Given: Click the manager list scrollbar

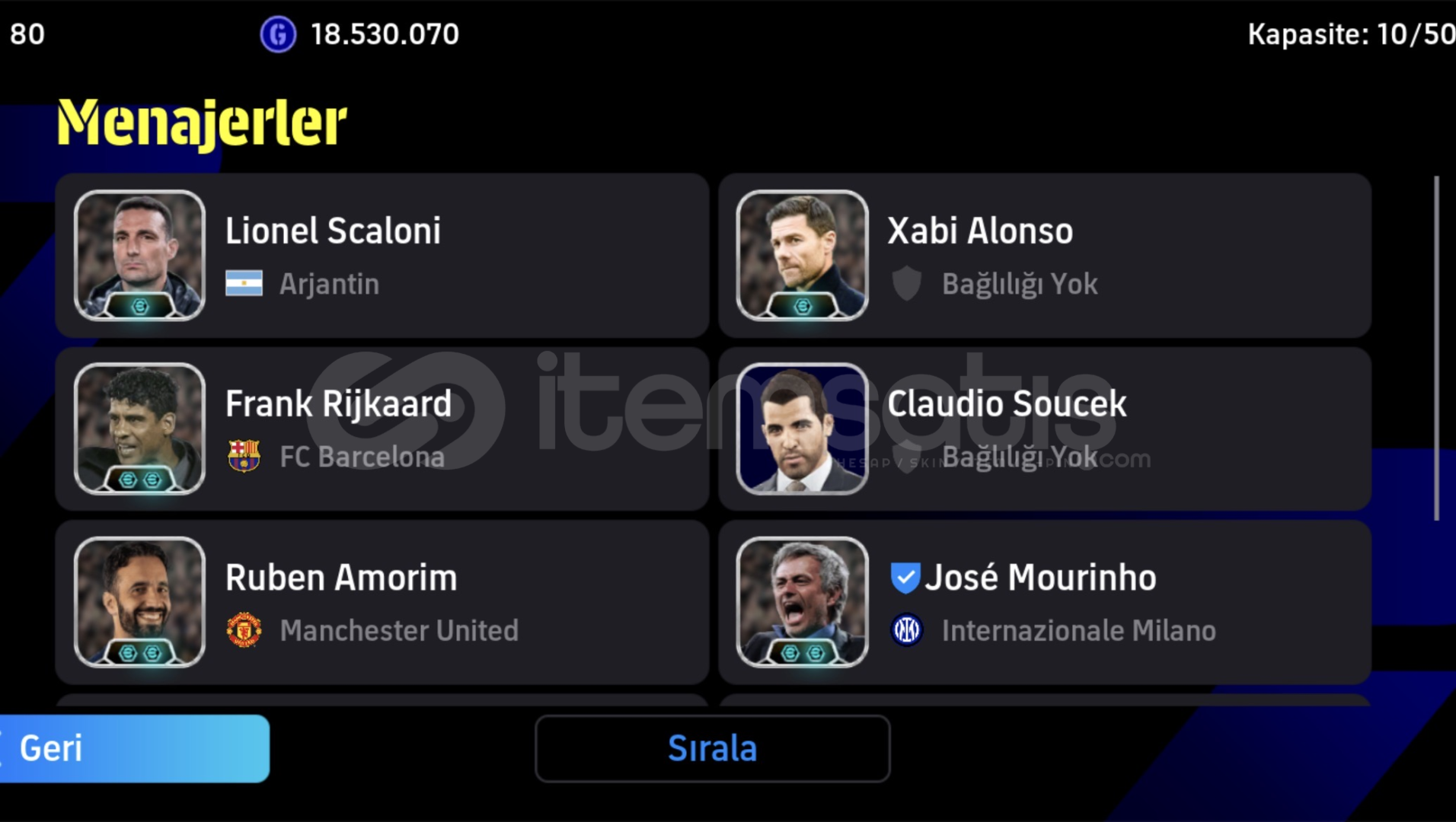Looking at the screenshot, I should tap(1437, 349).
